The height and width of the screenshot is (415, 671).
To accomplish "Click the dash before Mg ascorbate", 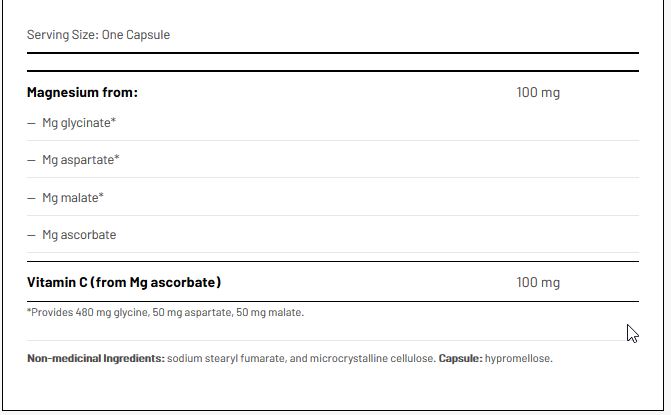I will point(31,235).
